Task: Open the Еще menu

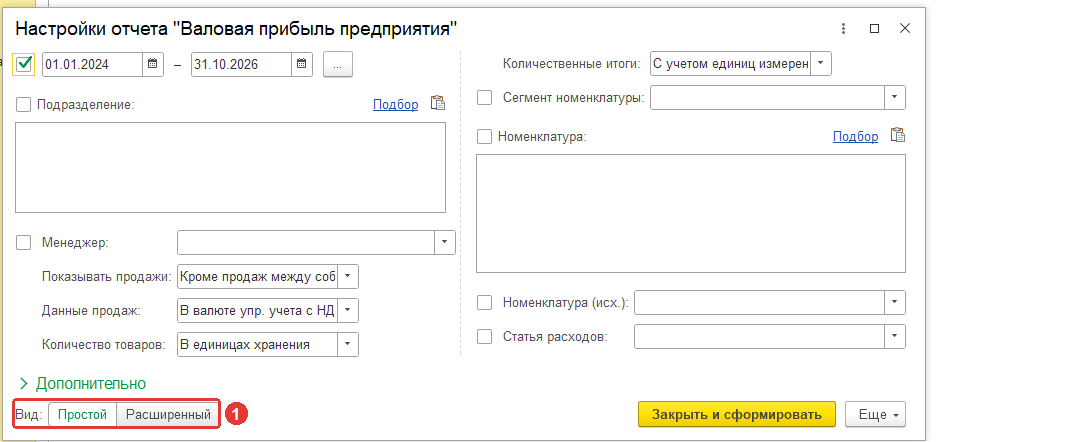Action: 876,414
